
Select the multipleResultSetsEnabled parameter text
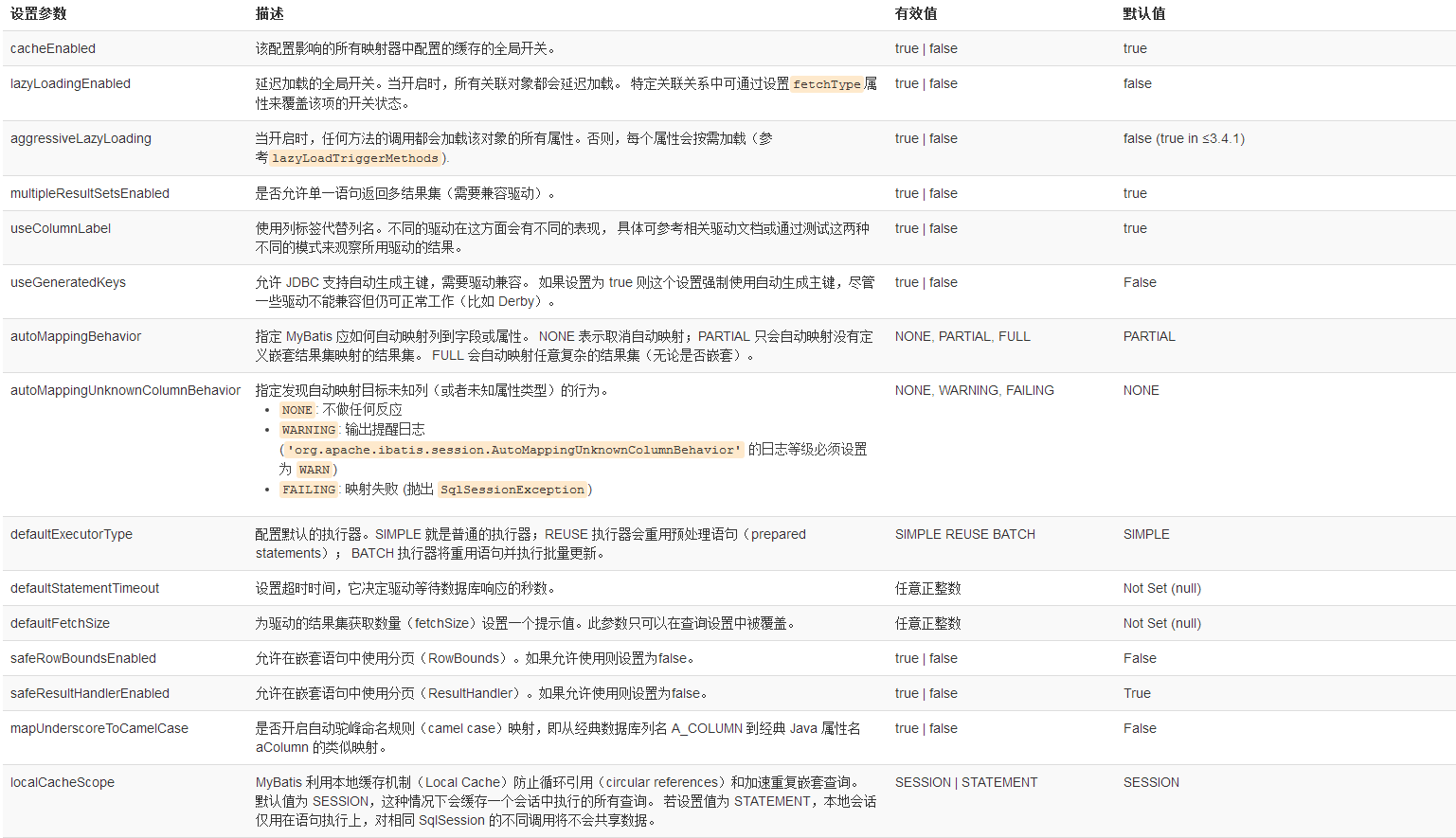(90, 193)
